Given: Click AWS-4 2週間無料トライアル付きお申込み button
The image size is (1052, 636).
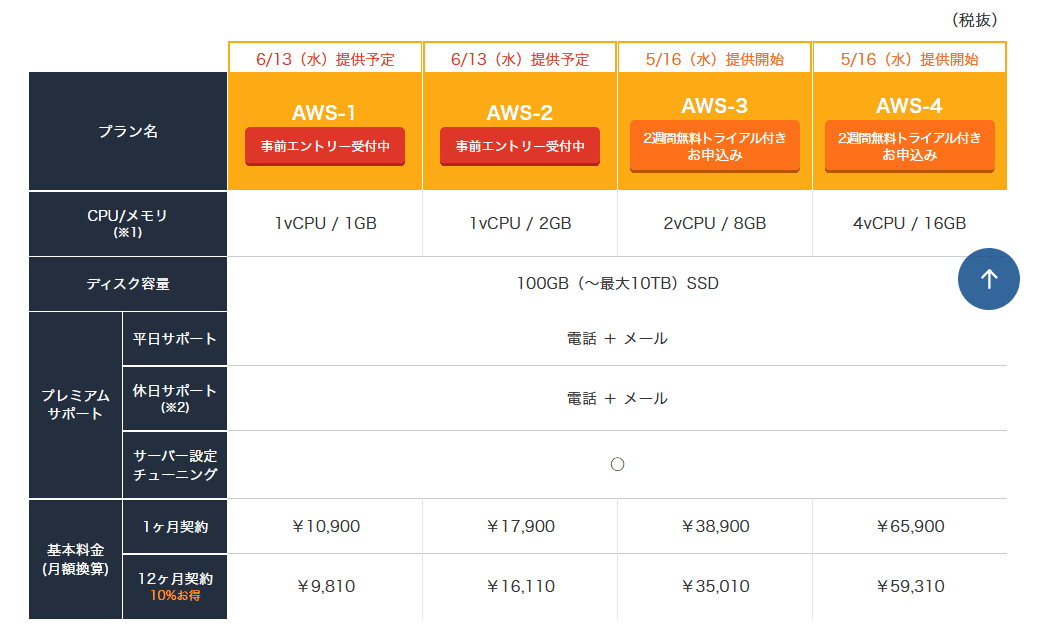Looking at the screenshot, I should click(909, 146).
